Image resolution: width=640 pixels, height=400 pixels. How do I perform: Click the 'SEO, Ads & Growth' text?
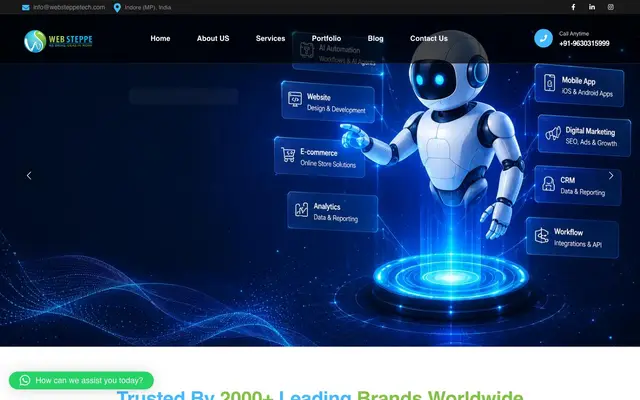pos(591,142)
